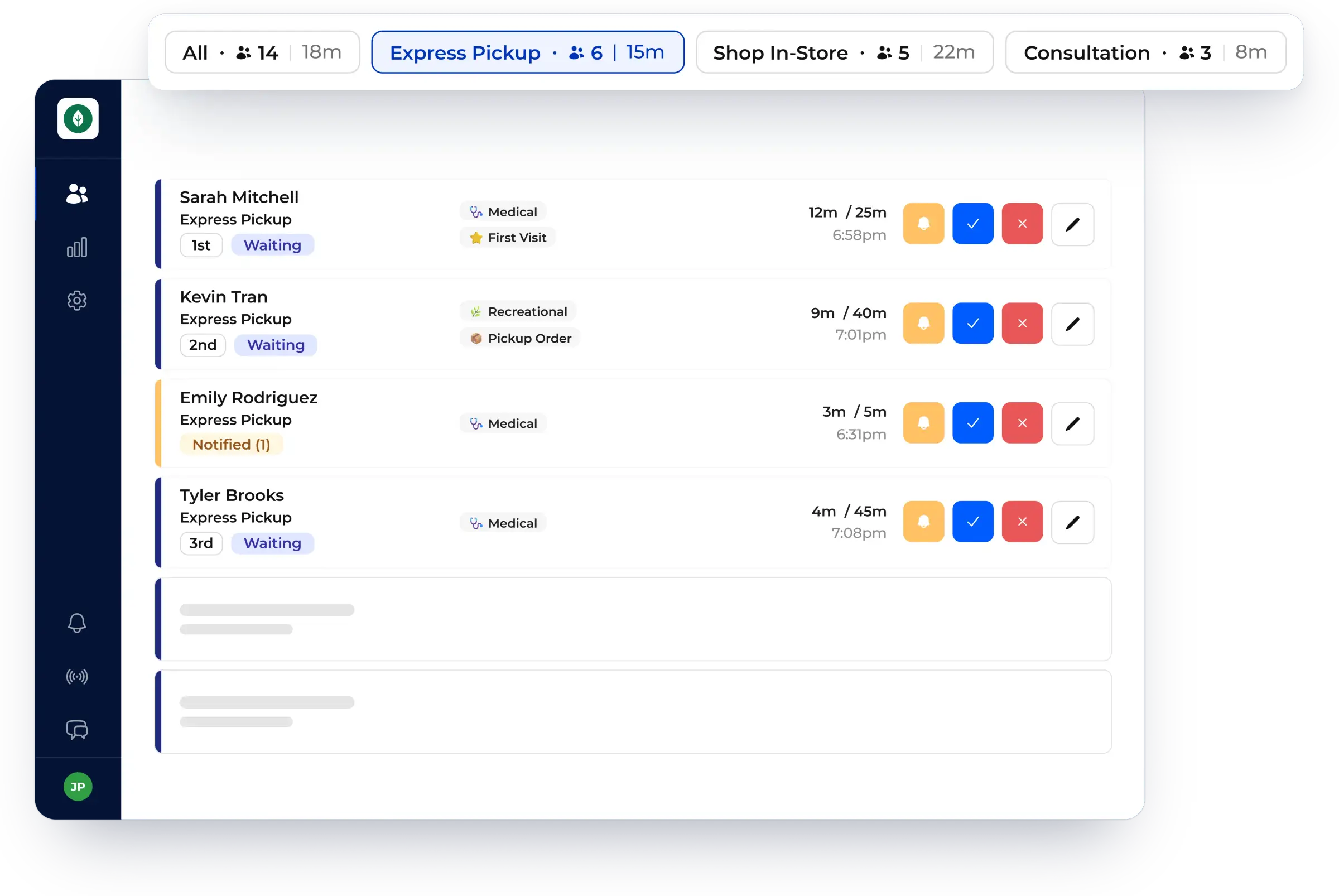The height and width of the screenshot is (896, 1339).
Task: Mark Emily Rodriguez as served with checkmark
Action: coord(972,423)
